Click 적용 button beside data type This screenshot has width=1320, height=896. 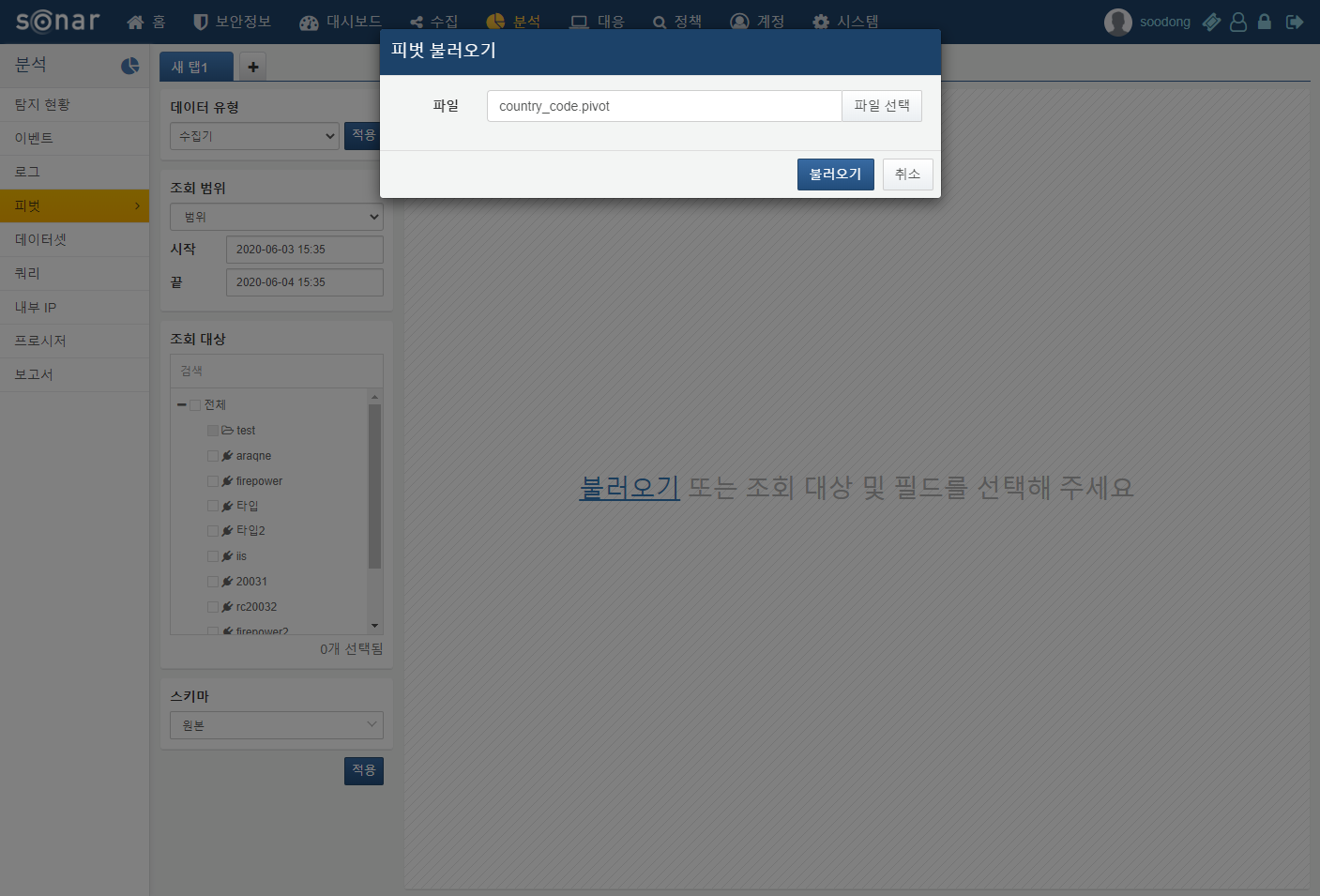coord(363,136)
